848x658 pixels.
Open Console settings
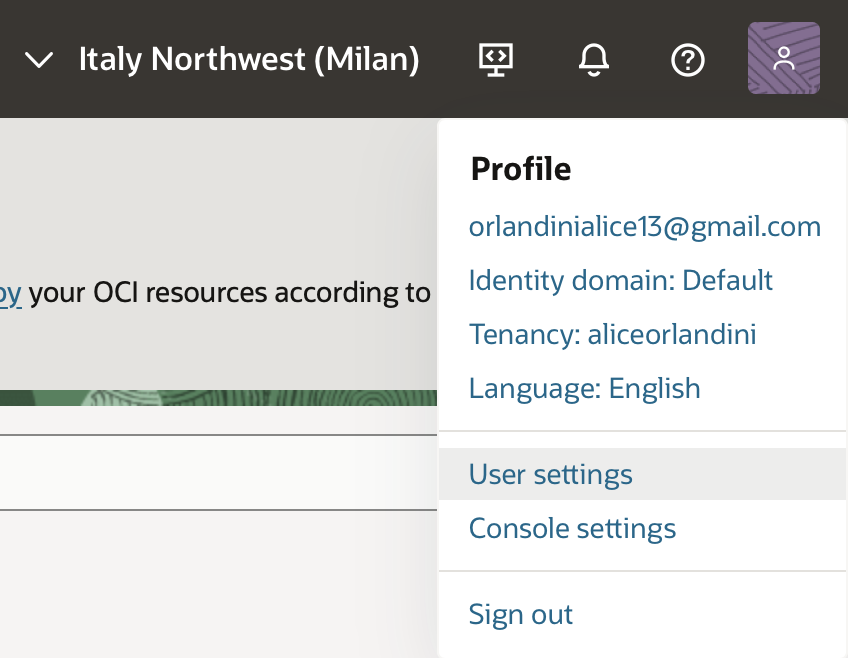pos(572,528)
